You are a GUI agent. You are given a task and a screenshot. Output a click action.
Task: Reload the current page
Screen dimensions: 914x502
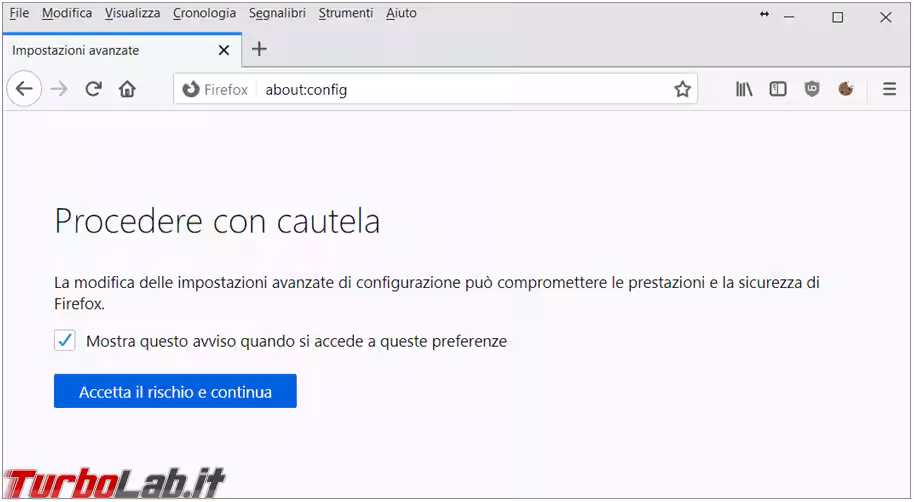pyautogui.click(x=93, y=89)
